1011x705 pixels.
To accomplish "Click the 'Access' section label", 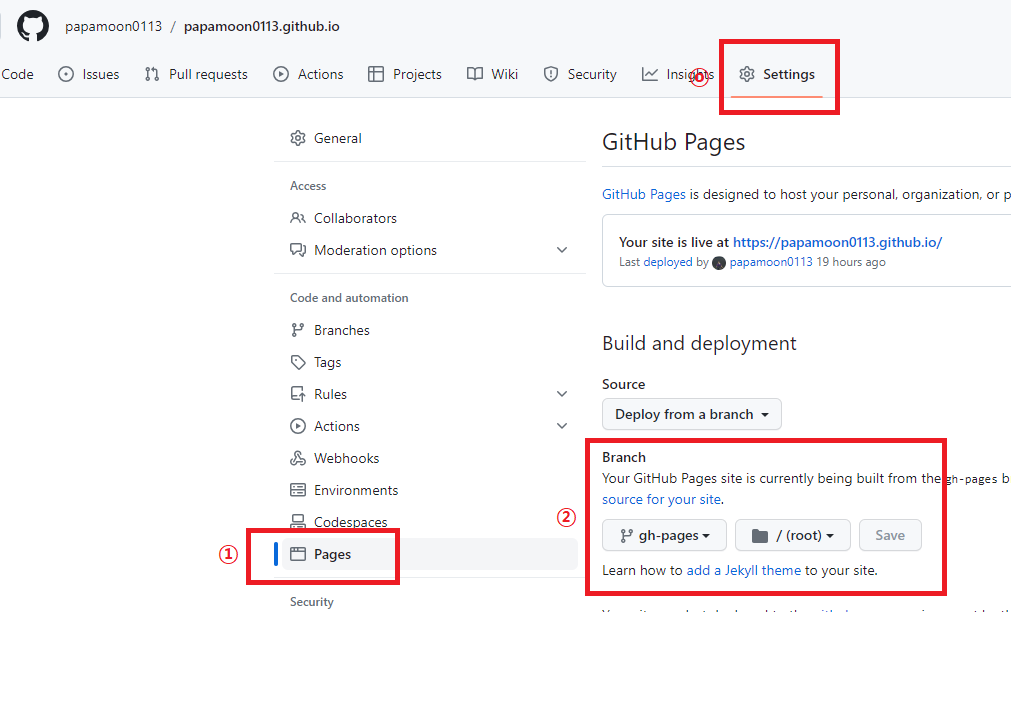I will (x=308, y=186).
